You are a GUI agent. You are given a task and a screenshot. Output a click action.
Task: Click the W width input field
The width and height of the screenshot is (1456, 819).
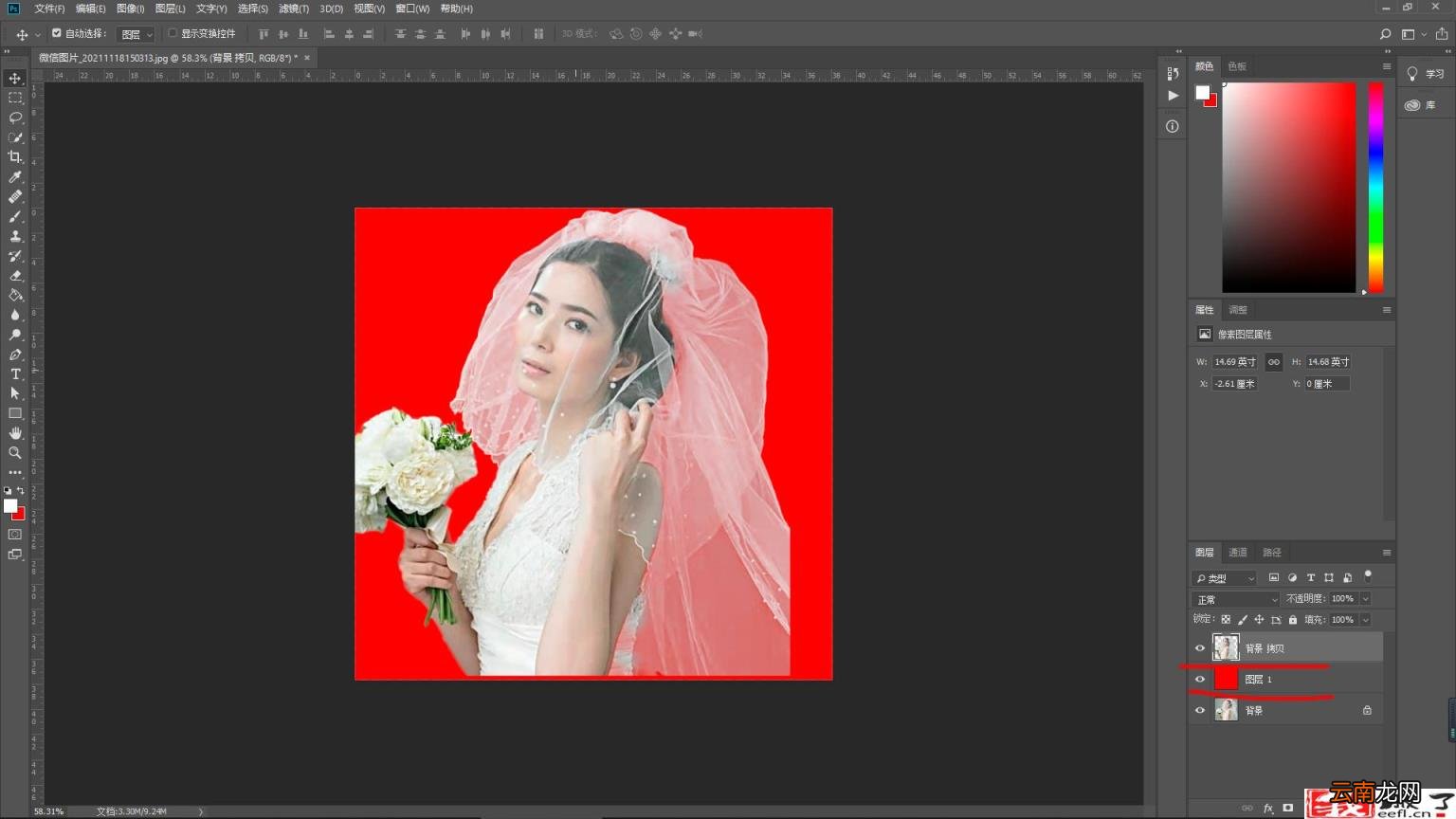1235,362
